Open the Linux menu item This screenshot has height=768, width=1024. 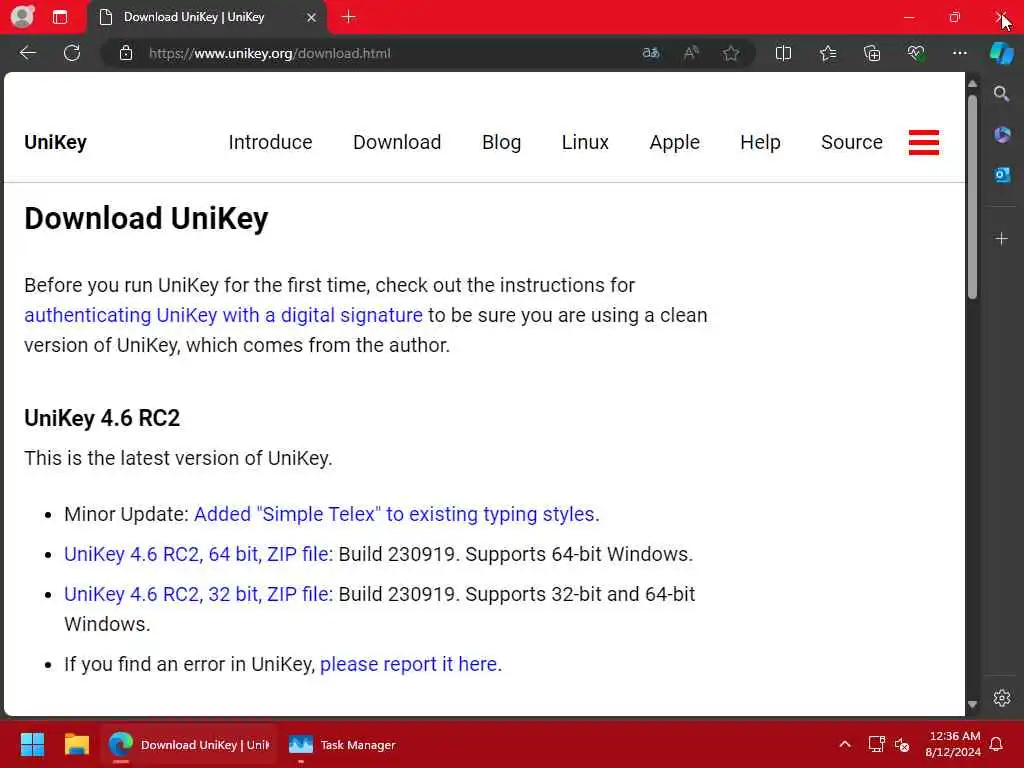585,142
